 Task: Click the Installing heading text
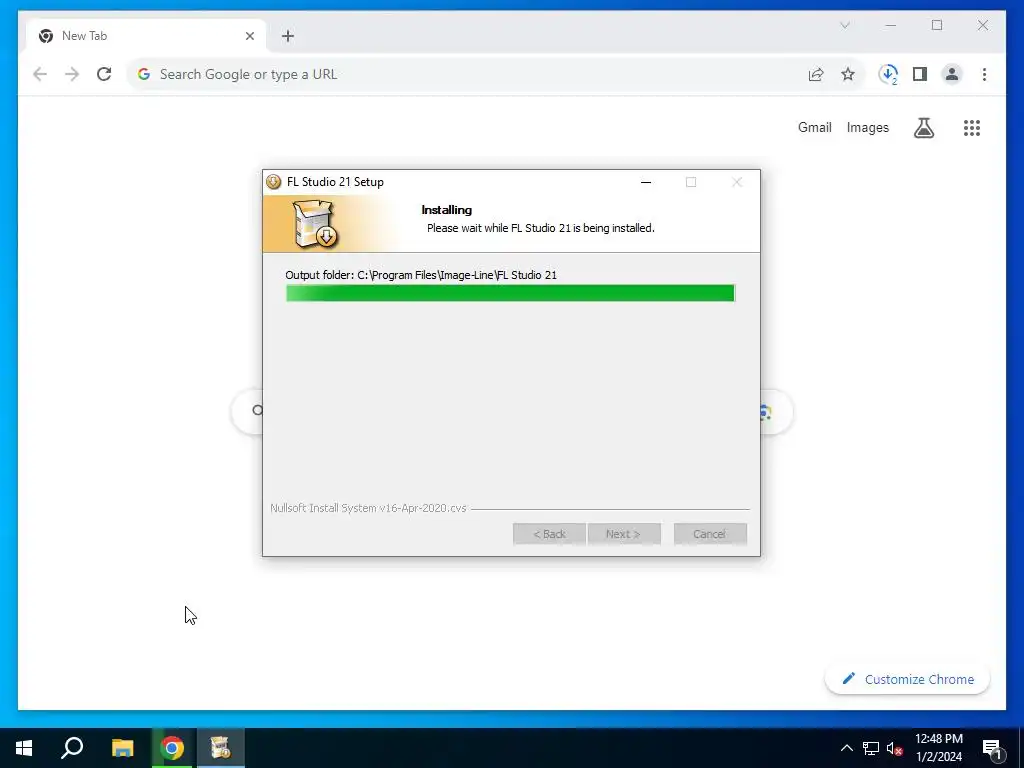[447, 210]
